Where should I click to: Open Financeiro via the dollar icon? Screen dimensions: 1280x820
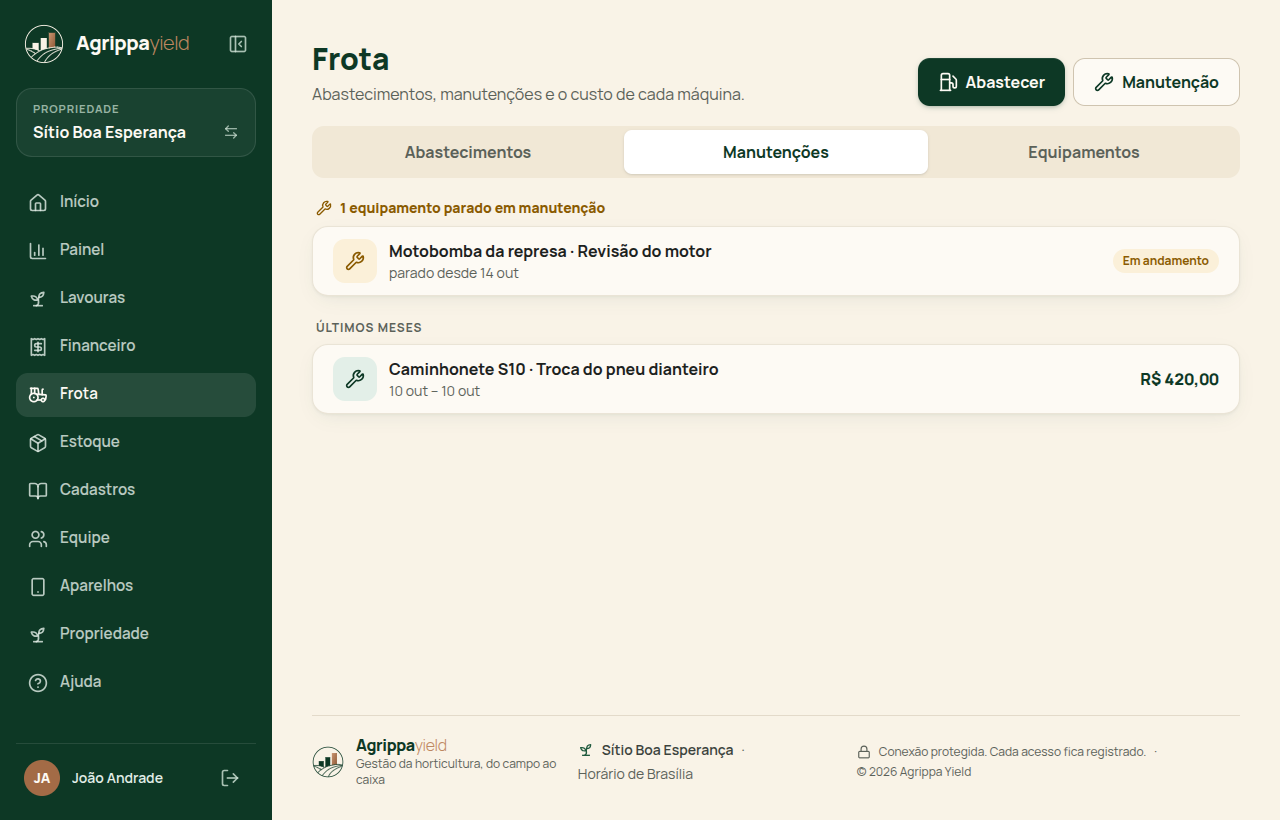coord(38,346)
